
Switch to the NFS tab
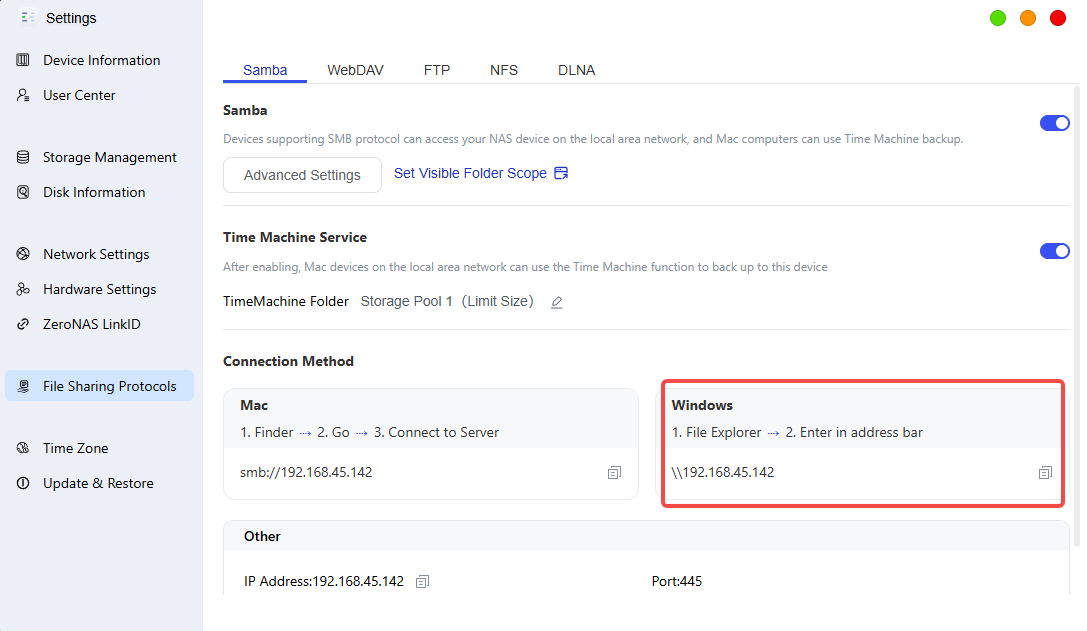[x=504, y=70]
